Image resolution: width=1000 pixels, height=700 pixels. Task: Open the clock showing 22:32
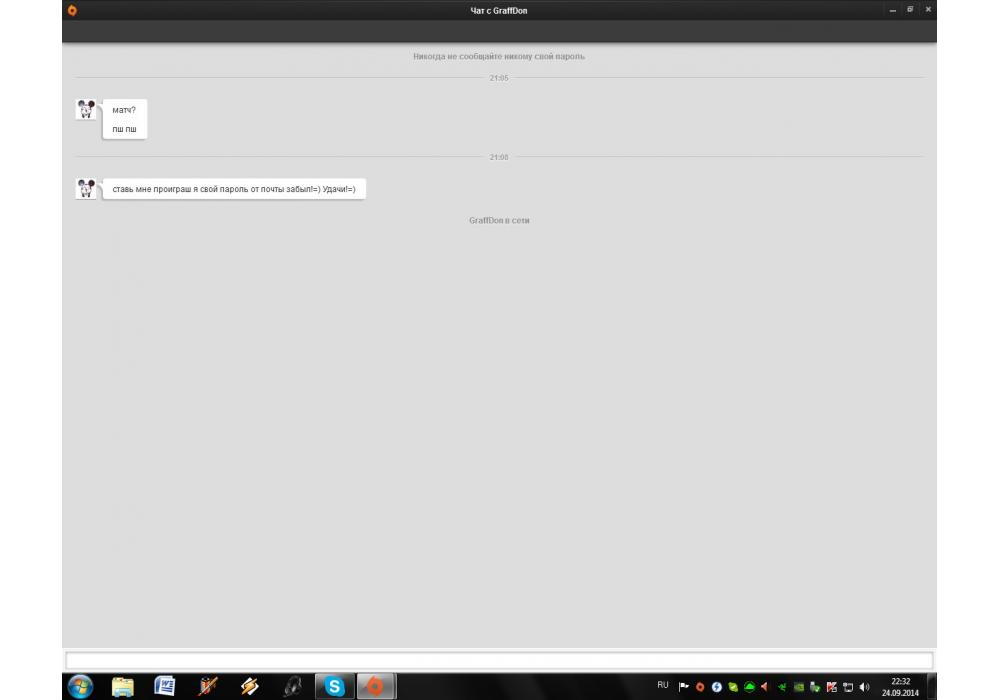click(x=900, y=686)
